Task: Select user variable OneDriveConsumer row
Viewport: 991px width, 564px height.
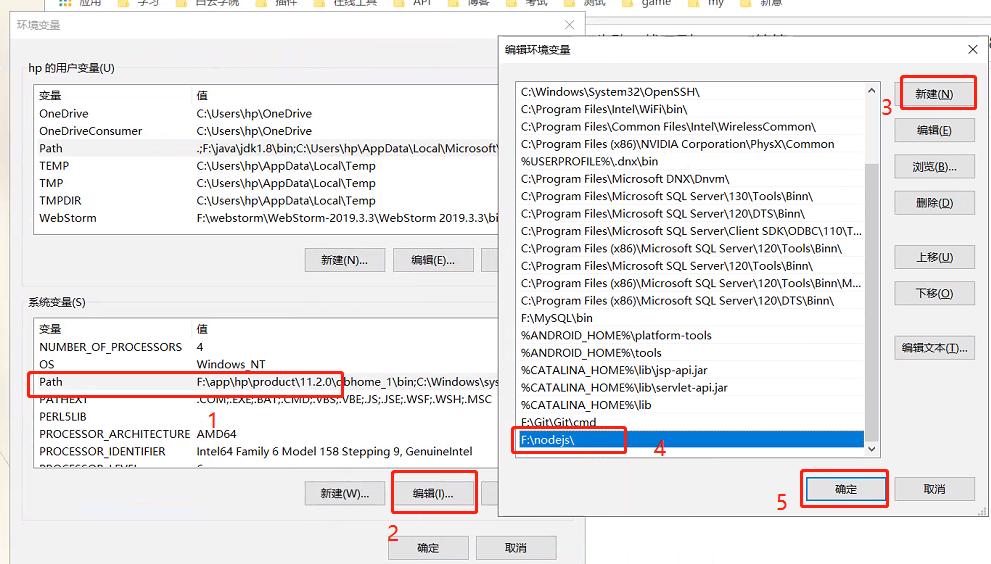Action: coord(266,131)
